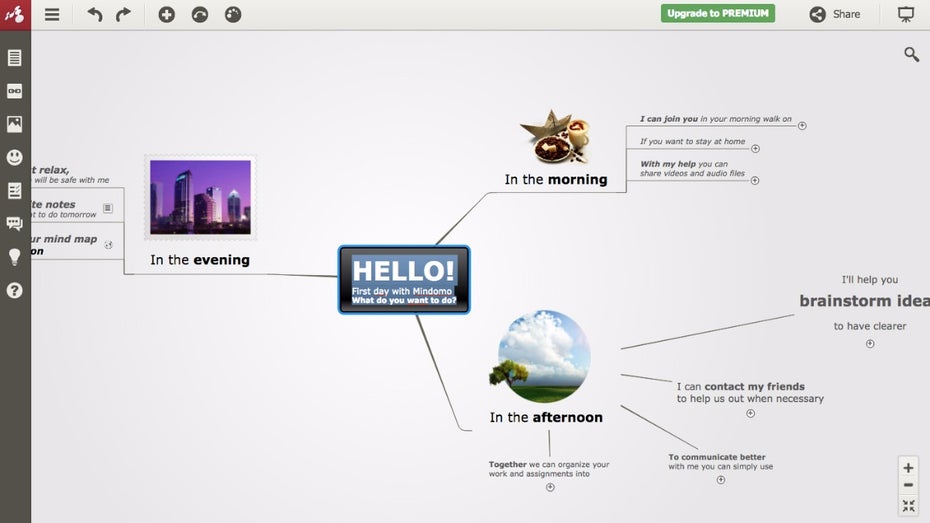
Task: Select the In the evening topic
Action: pyautogui.click(x=200, y=260)
